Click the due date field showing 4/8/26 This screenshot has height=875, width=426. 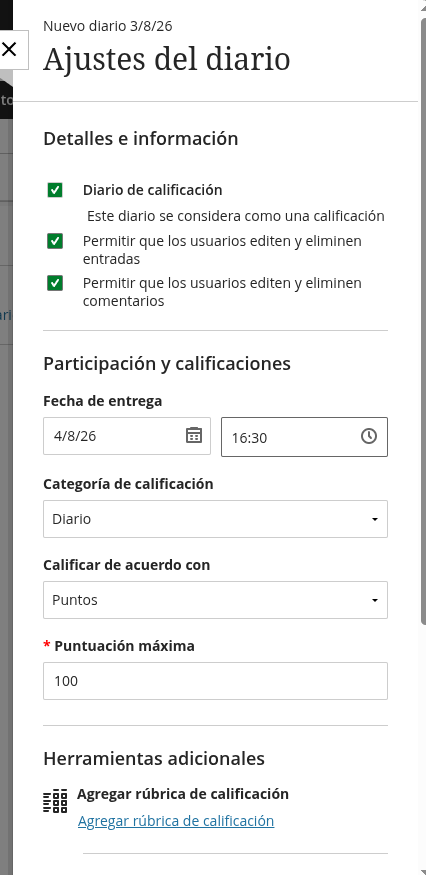127,436
